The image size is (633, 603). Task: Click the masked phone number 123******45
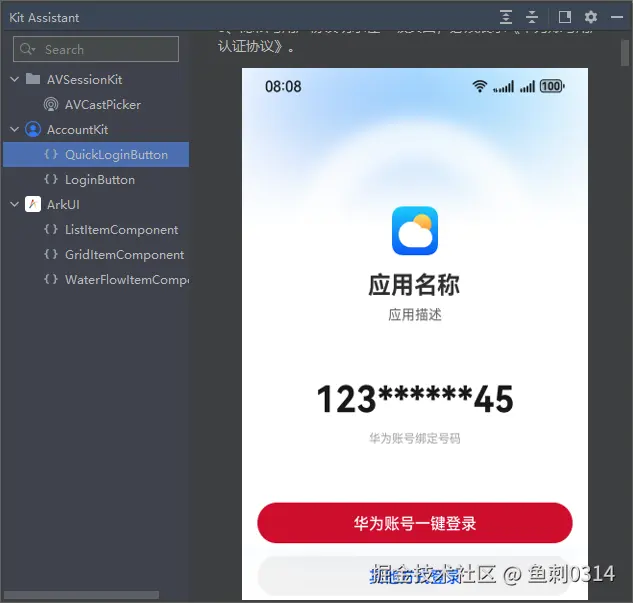(x=415, y=399)
